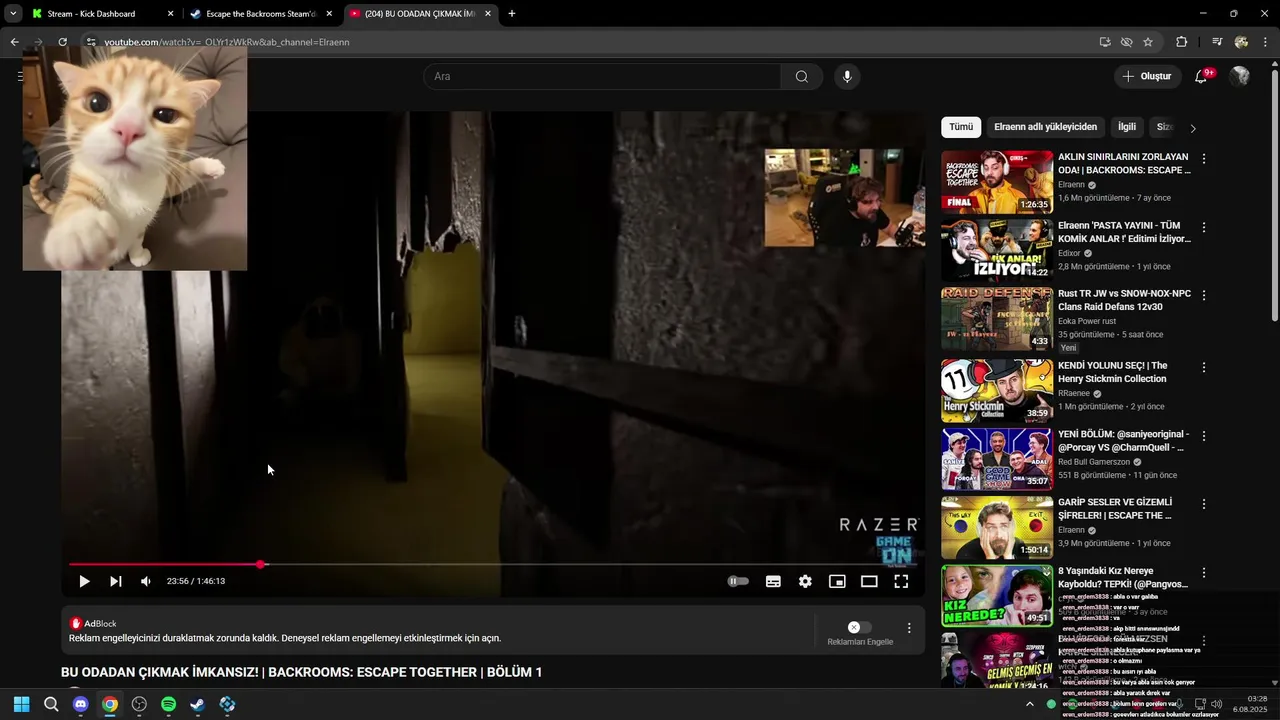Image resolution: width=1280 pixels, height=720 pixels.
Task: Open the Chrome media control icon
Action: point(1217,42)
